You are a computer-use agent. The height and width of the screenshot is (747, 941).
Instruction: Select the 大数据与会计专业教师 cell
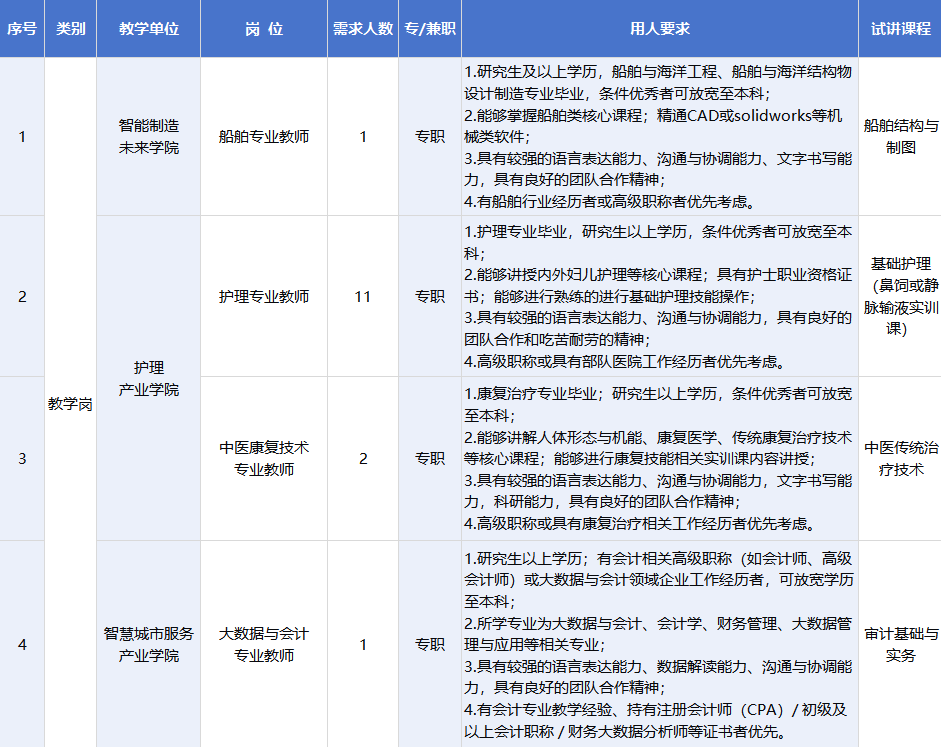point(264,644)
